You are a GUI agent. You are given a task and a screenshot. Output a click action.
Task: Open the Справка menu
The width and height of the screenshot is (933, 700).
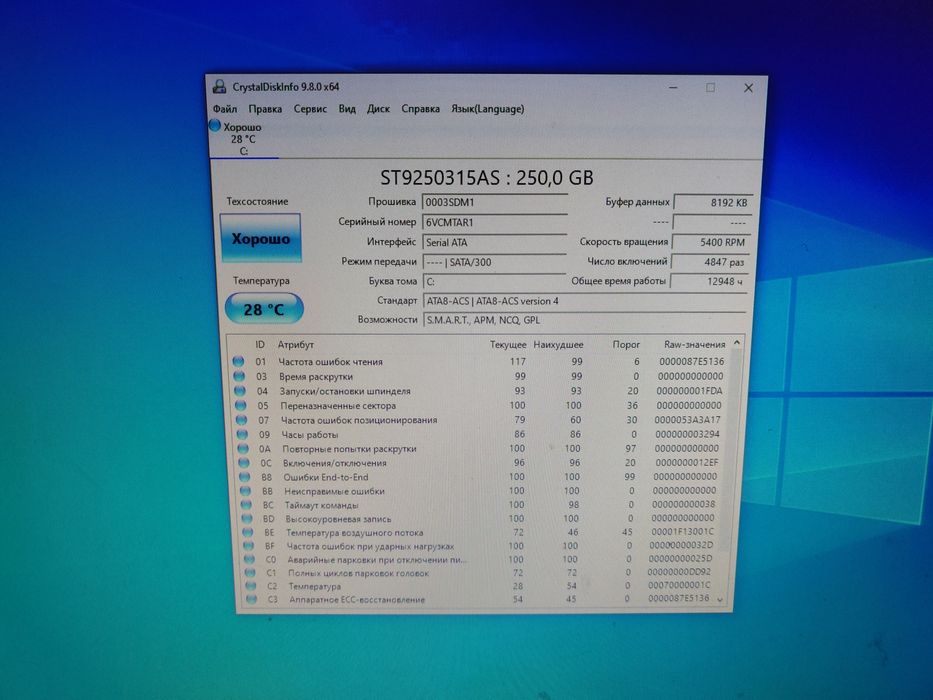coord(420,109)
